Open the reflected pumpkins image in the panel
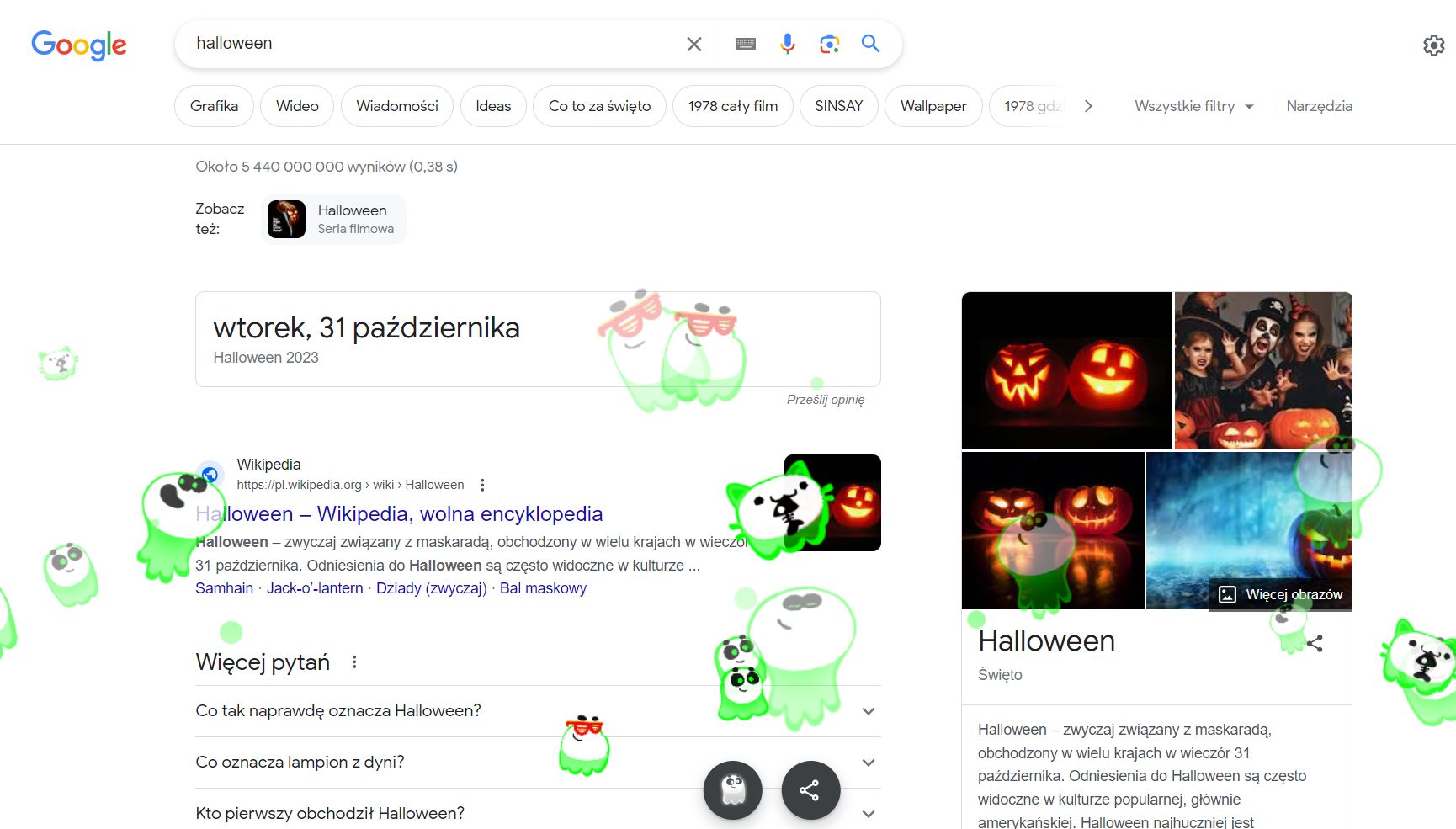The height and width of the screenshot is (829, 1456). (1053, 530)
